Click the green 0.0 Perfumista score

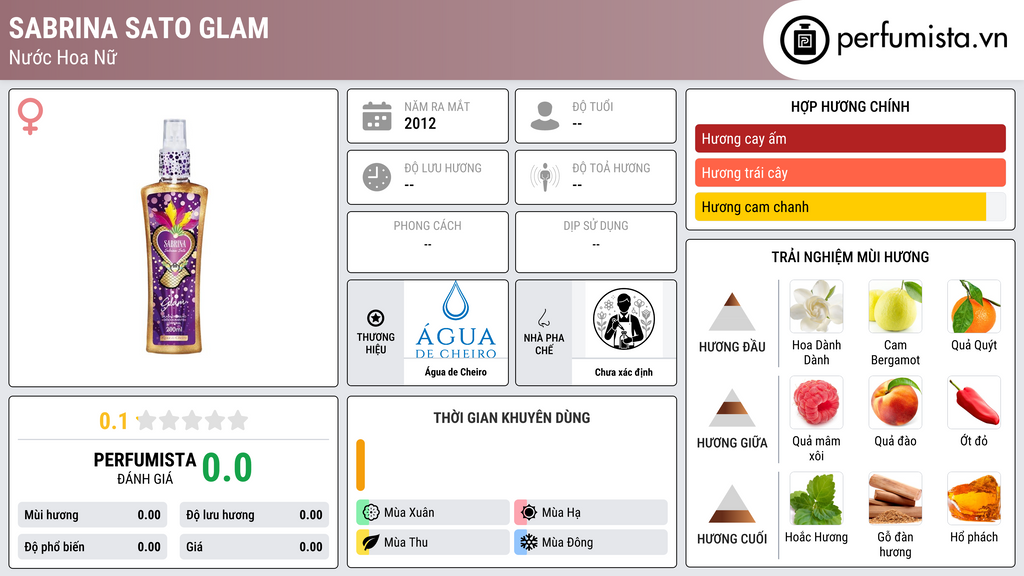(x=227, y=468)
